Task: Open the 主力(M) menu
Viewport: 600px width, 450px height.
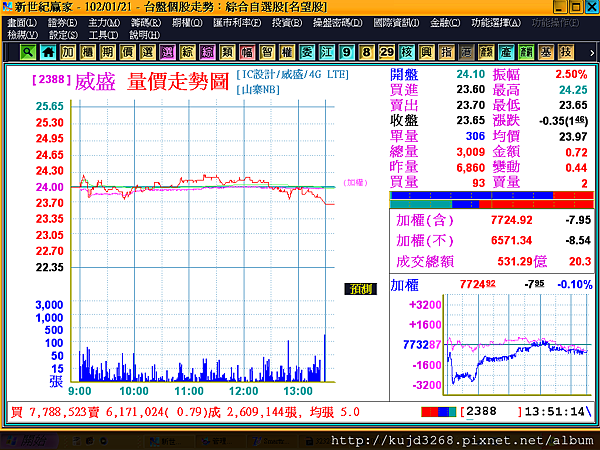Action: click(104, 23)
